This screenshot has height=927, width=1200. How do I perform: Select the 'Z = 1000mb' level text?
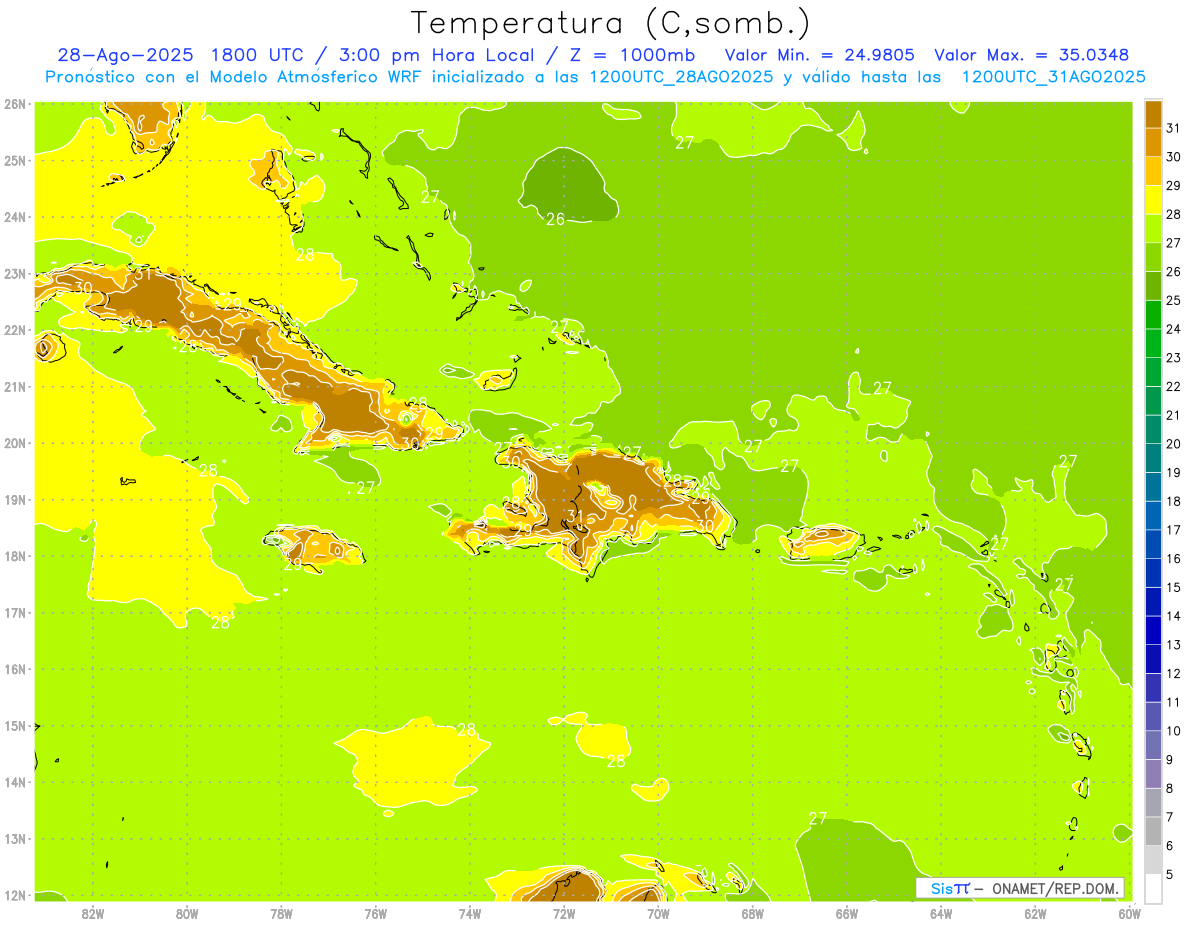point(633,55)
